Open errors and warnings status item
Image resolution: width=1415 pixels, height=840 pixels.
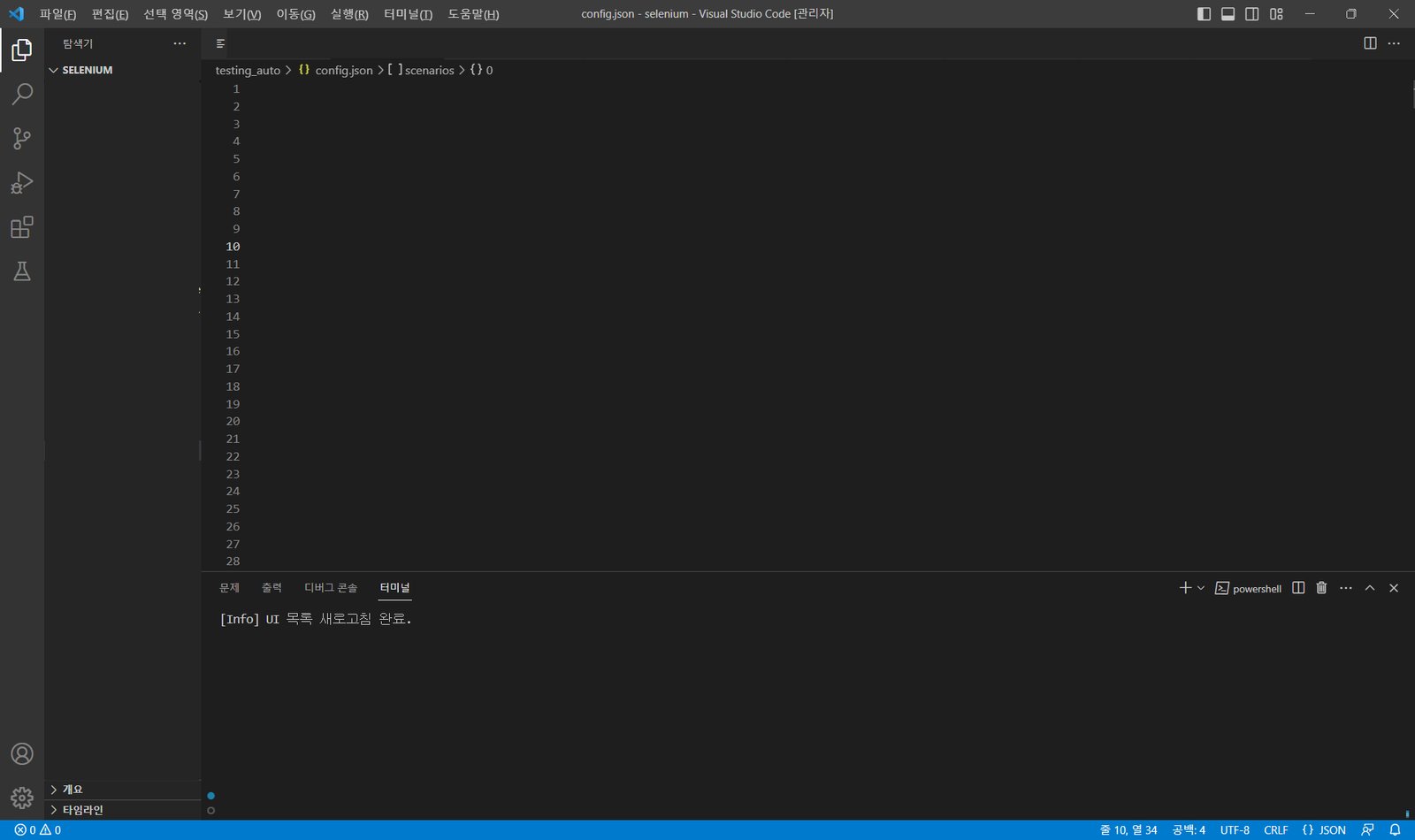tap(38, 830)
